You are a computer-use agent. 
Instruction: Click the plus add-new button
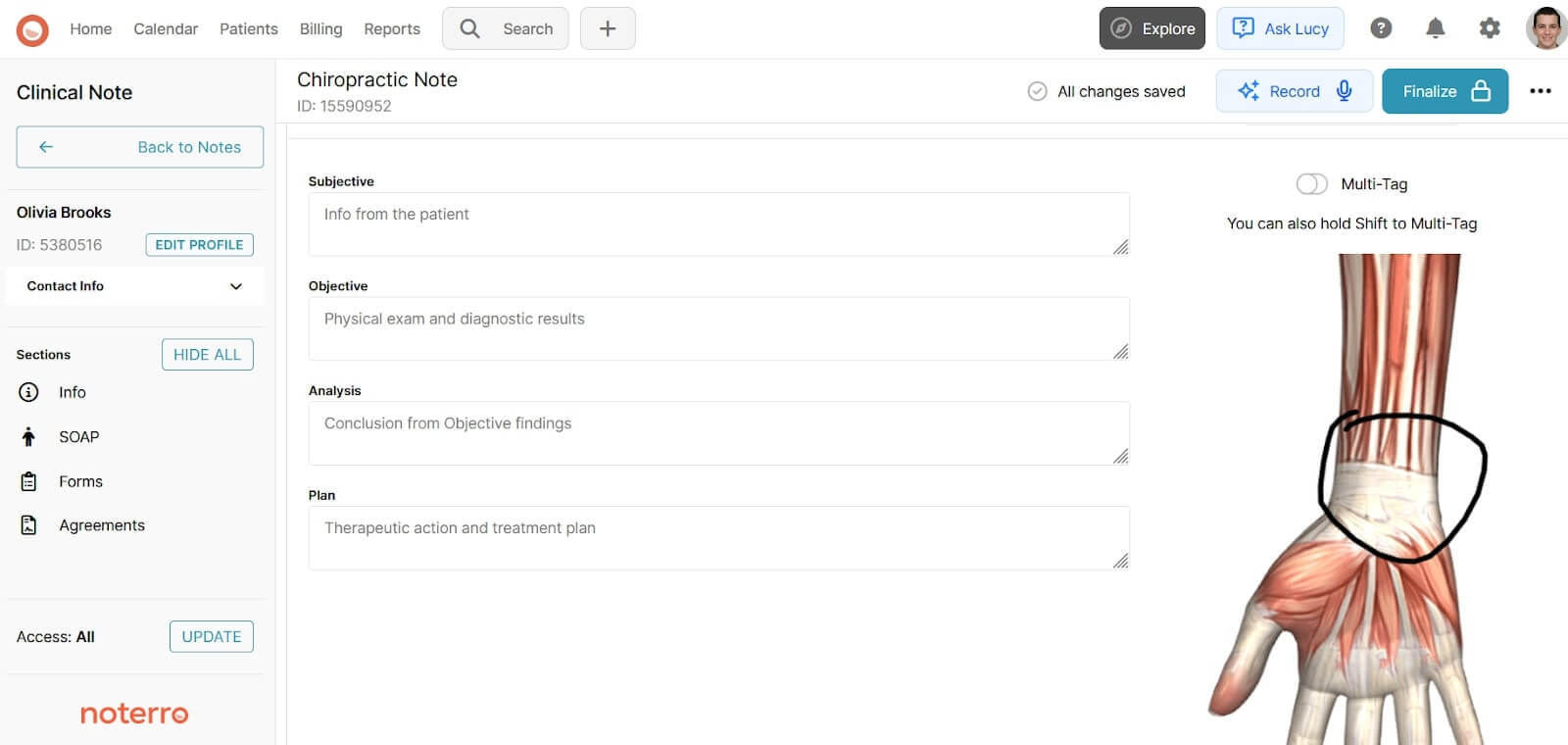coord(608,28)
